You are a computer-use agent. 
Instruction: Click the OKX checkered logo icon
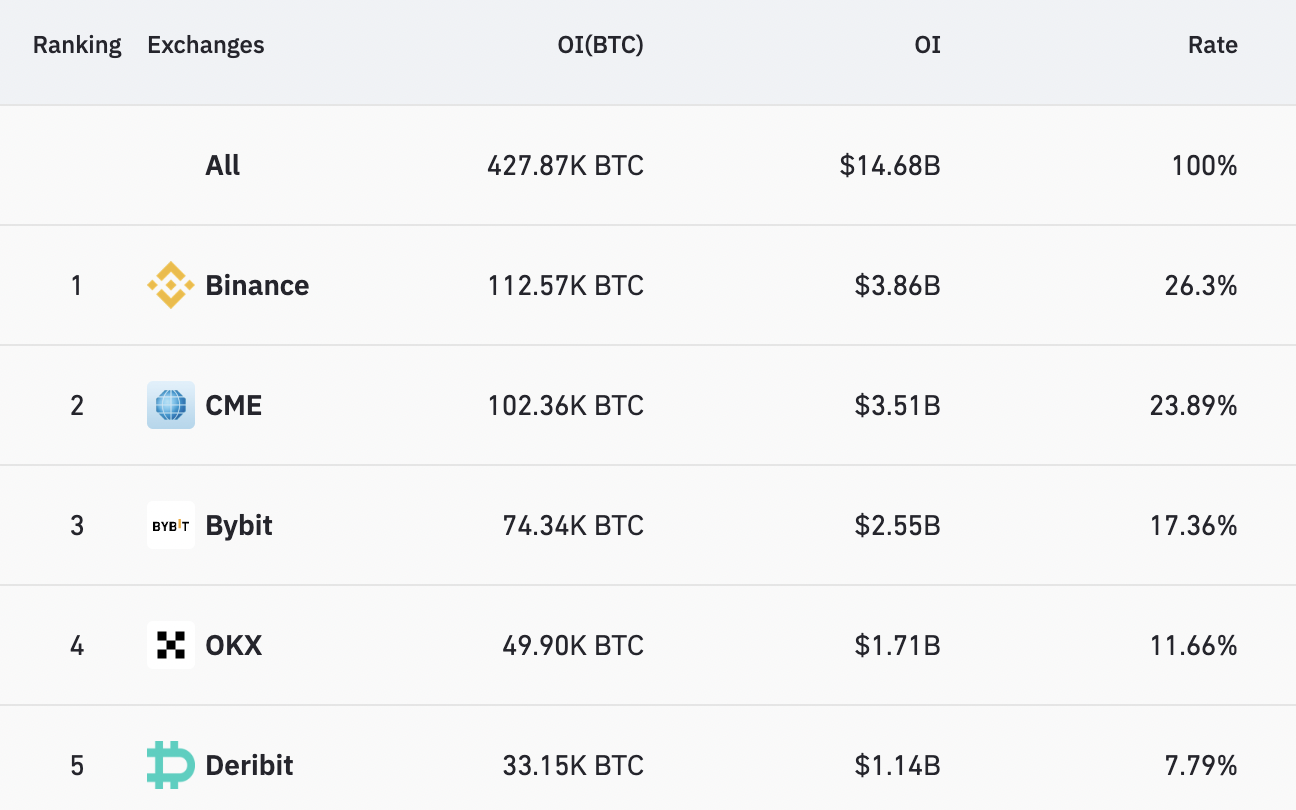tap(171, 645)
